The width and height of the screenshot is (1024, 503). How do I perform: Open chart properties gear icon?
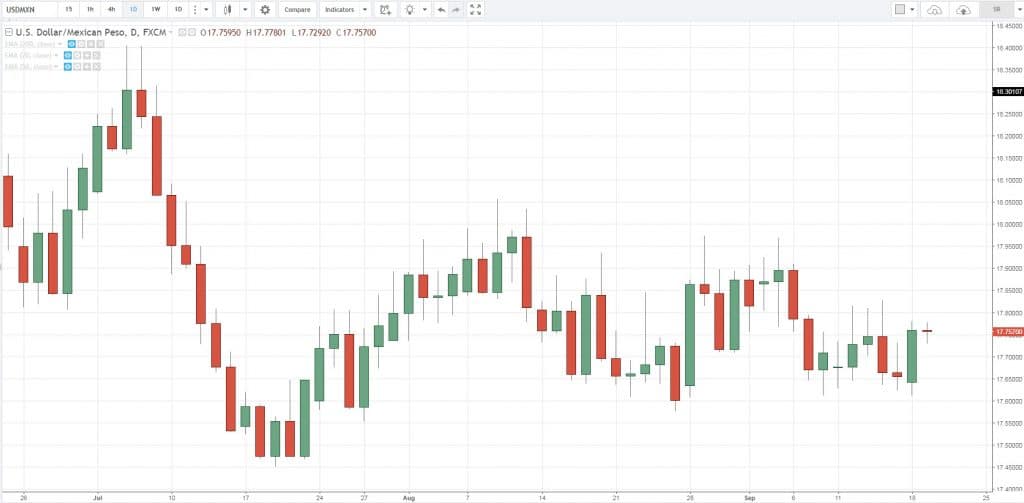tap(265, 9)
